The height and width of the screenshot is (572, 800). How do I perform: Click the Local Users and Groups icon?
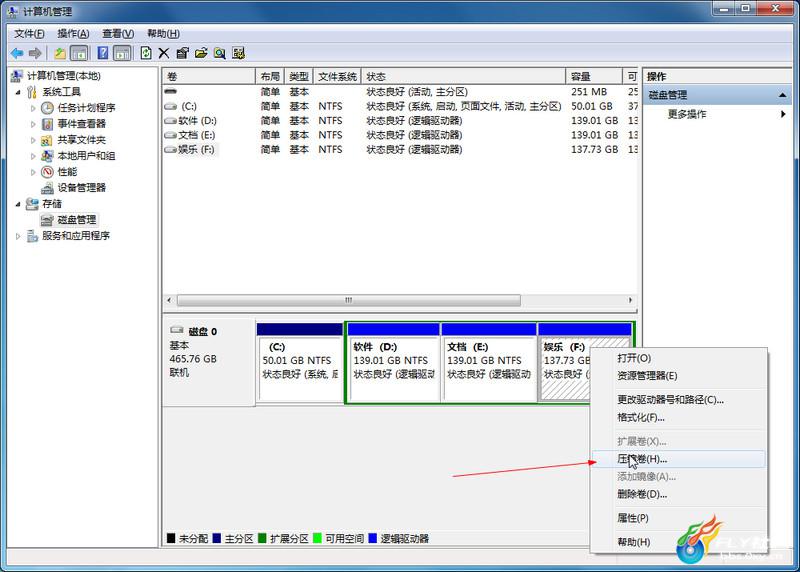coord(47,156)
